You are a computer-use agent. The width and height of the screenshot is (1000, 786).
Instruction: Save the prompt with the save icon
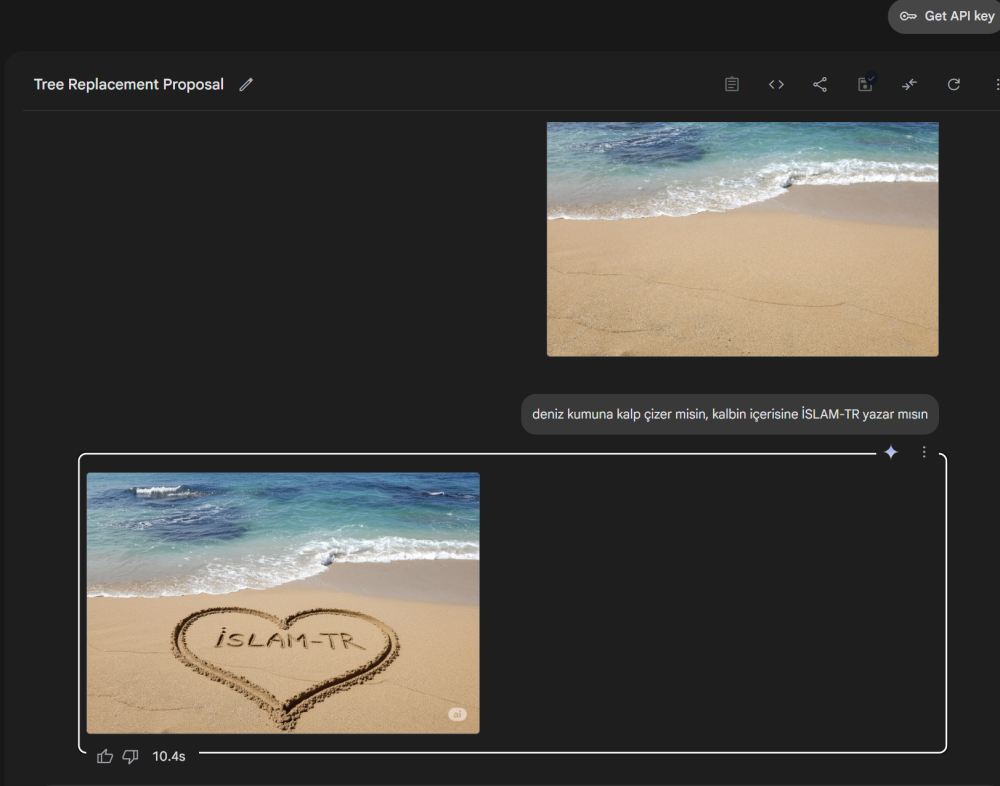pos(865,84)
